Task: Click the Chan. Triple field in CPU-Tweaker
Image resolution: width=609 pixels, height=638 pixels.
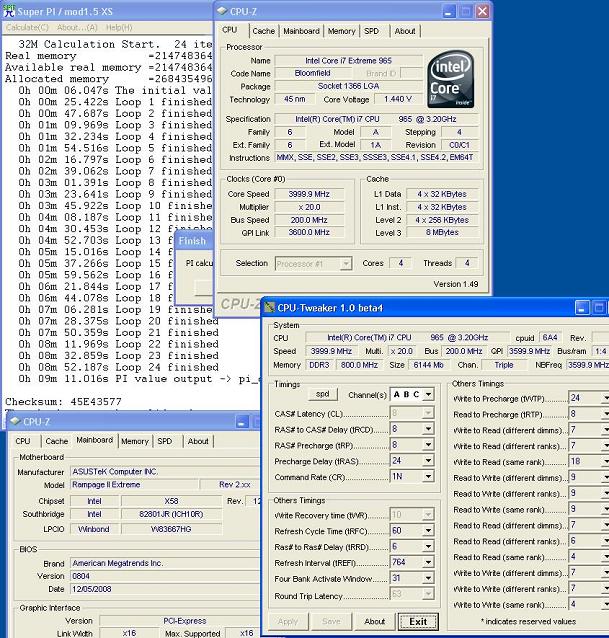Action: (504, 365)
